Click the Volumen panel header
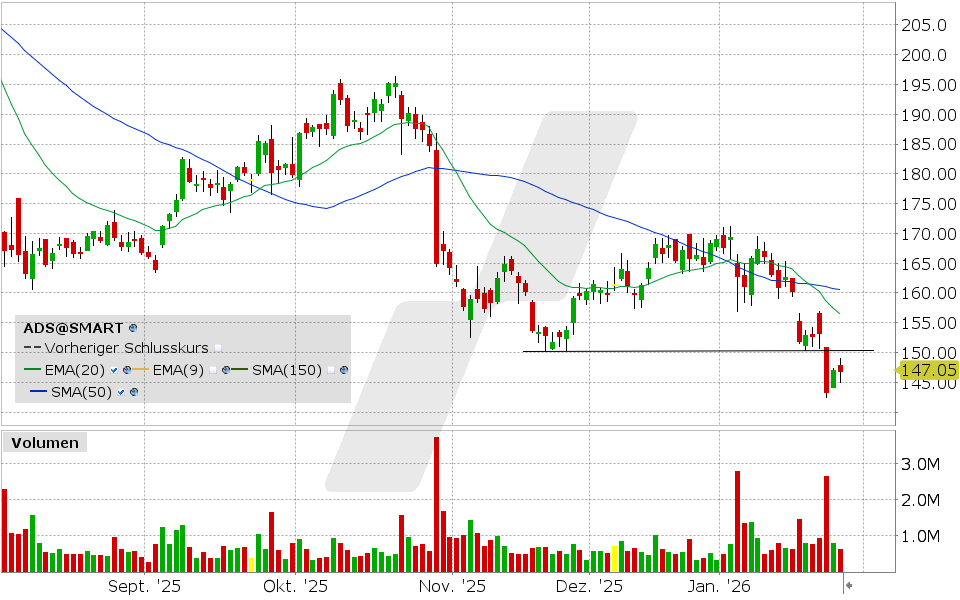960x600 pixels. (44, 443)
